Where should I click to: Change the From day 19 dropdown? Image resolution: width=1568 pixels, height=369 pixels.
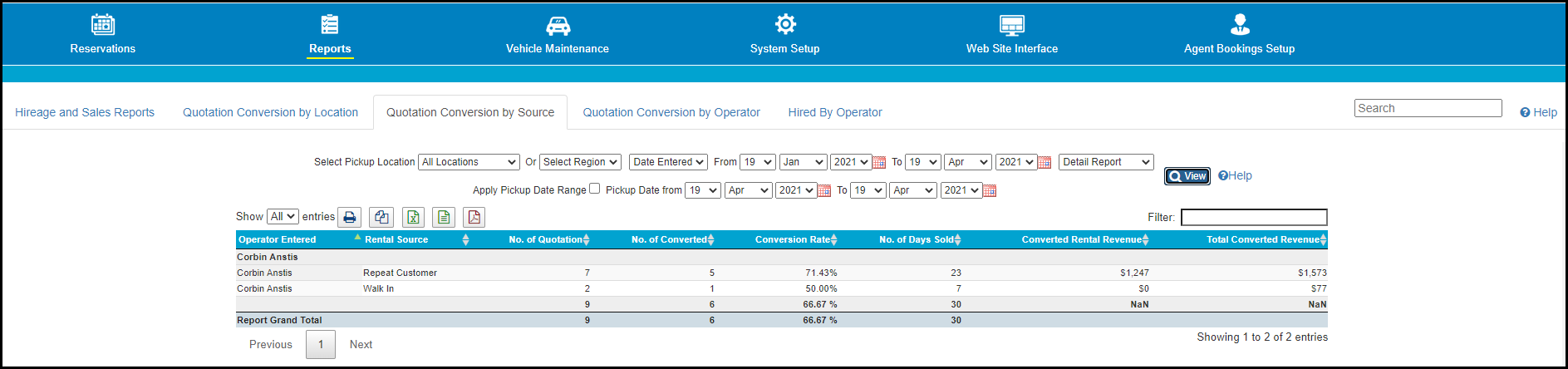tap(758, 162)
